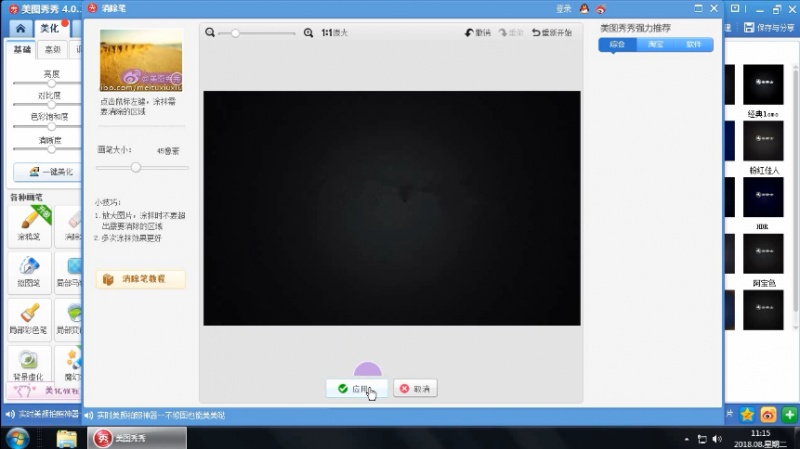Click the 美图秀秀 taskbar button

pos(137,438)
